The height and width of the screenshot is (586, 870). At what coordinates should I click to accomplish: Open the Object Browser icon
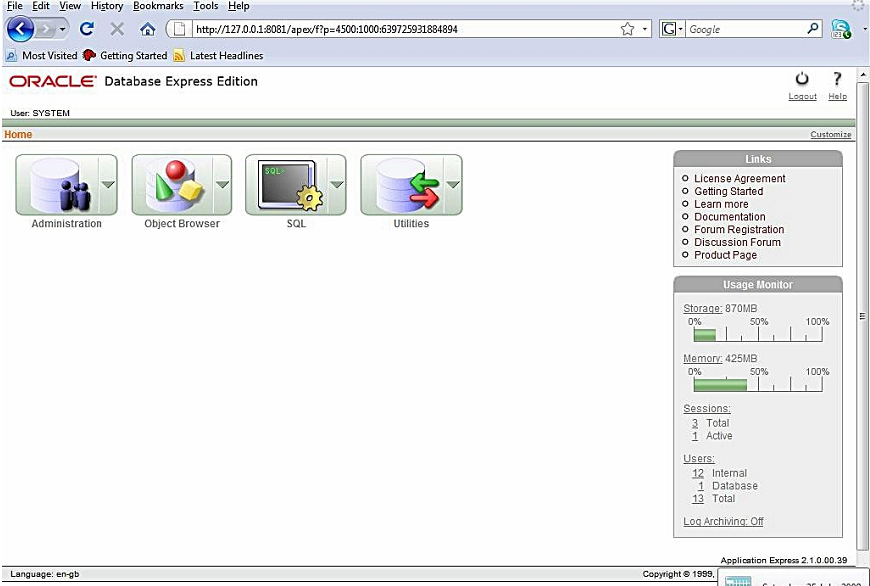(173, 185)
